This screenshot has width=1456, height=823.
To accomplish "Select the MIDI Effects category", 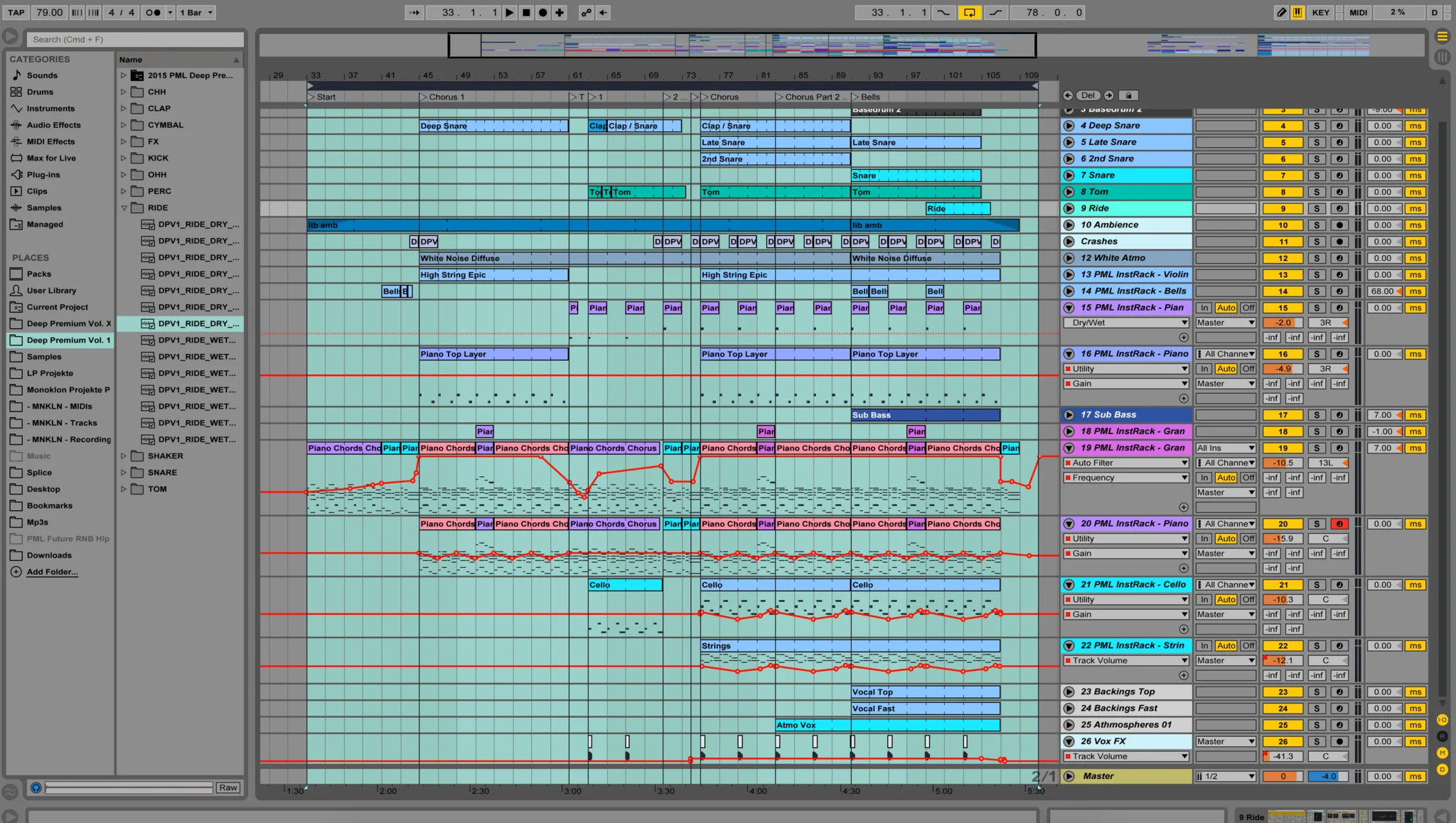I will coord(50,141).
